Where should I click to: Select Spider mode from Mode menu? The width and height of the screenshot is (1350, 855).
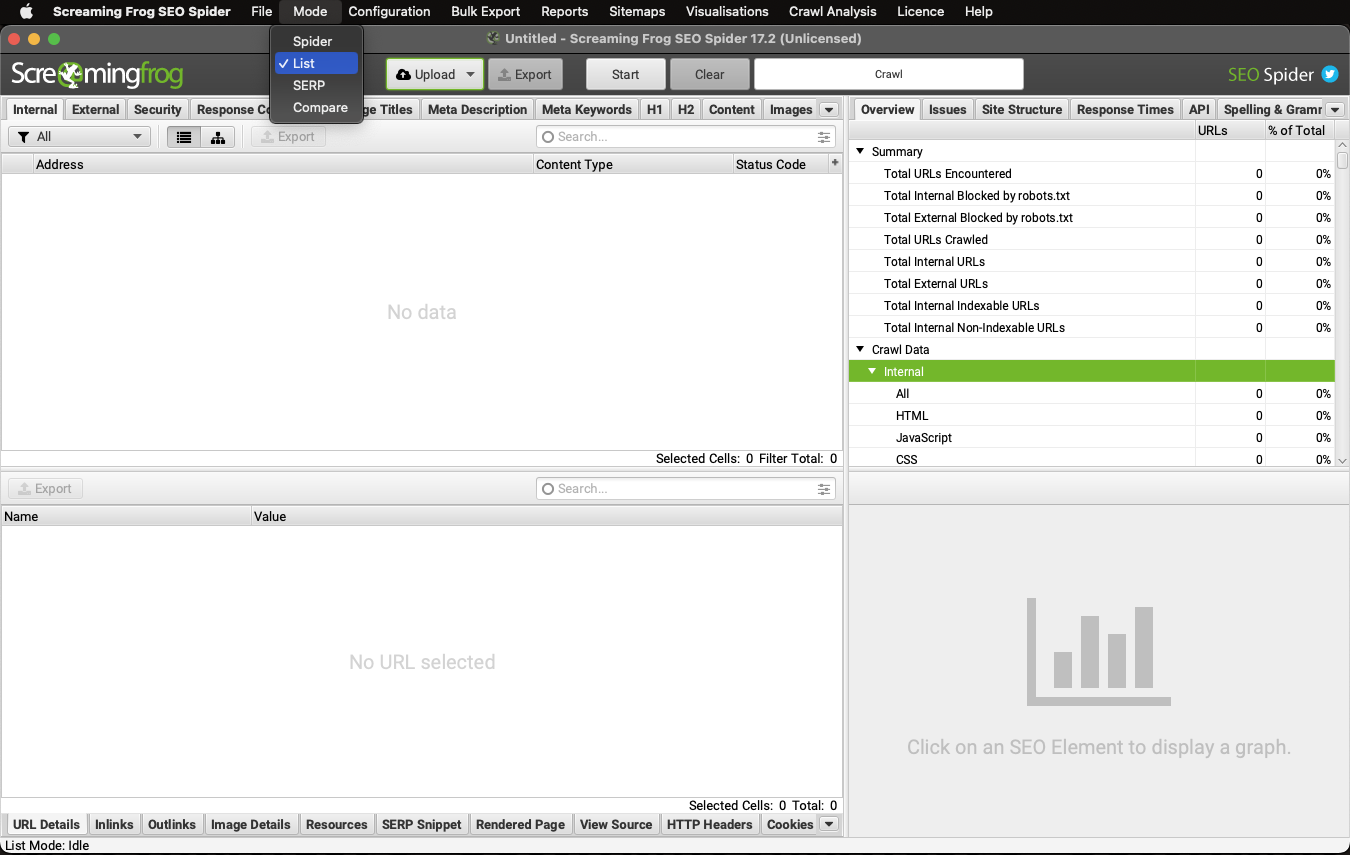click(x=316, y=41)
